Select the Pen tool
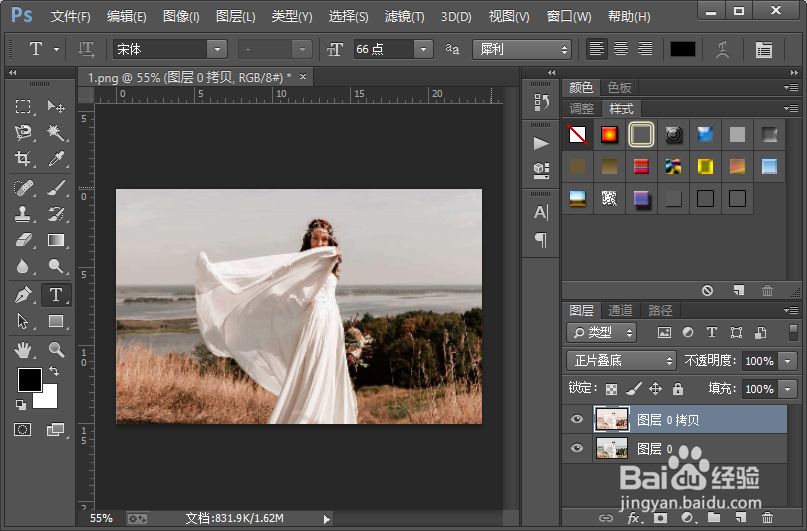The width and height of the screenshot is (807, 531). coord(23,295)
